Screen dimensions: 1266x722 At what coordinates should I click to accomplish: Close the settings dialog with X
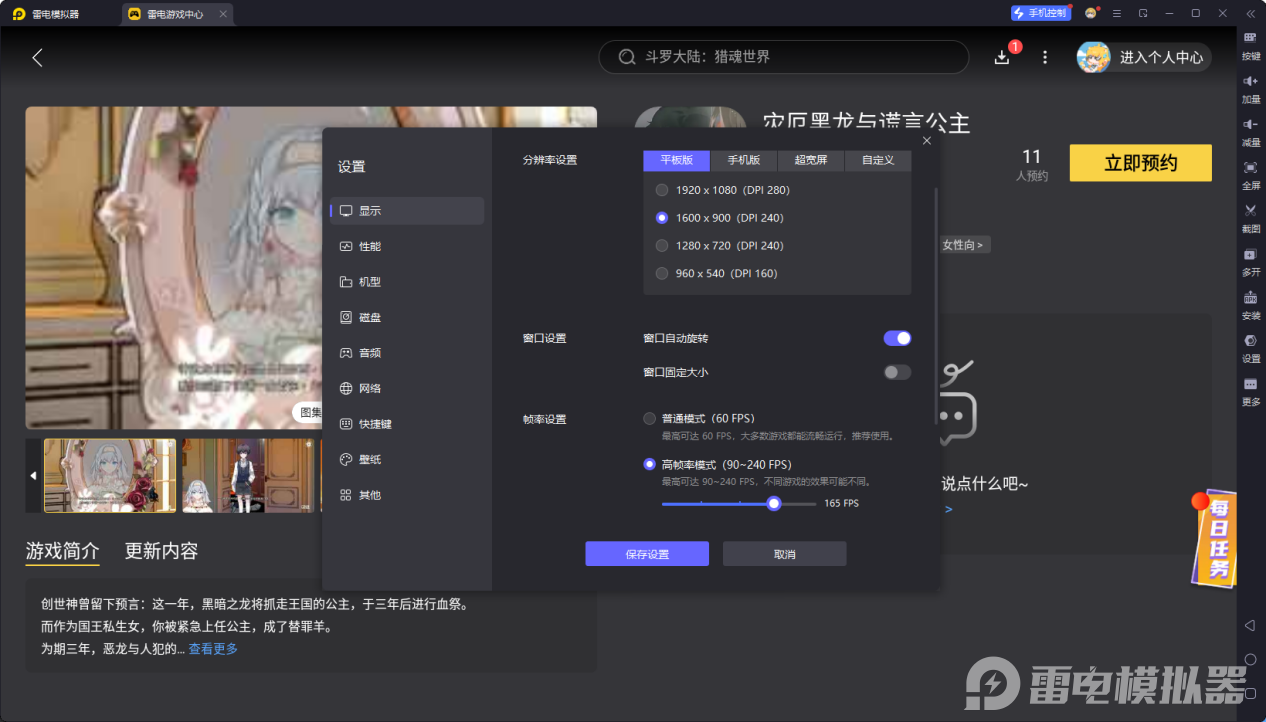click(x=927, y=141)
